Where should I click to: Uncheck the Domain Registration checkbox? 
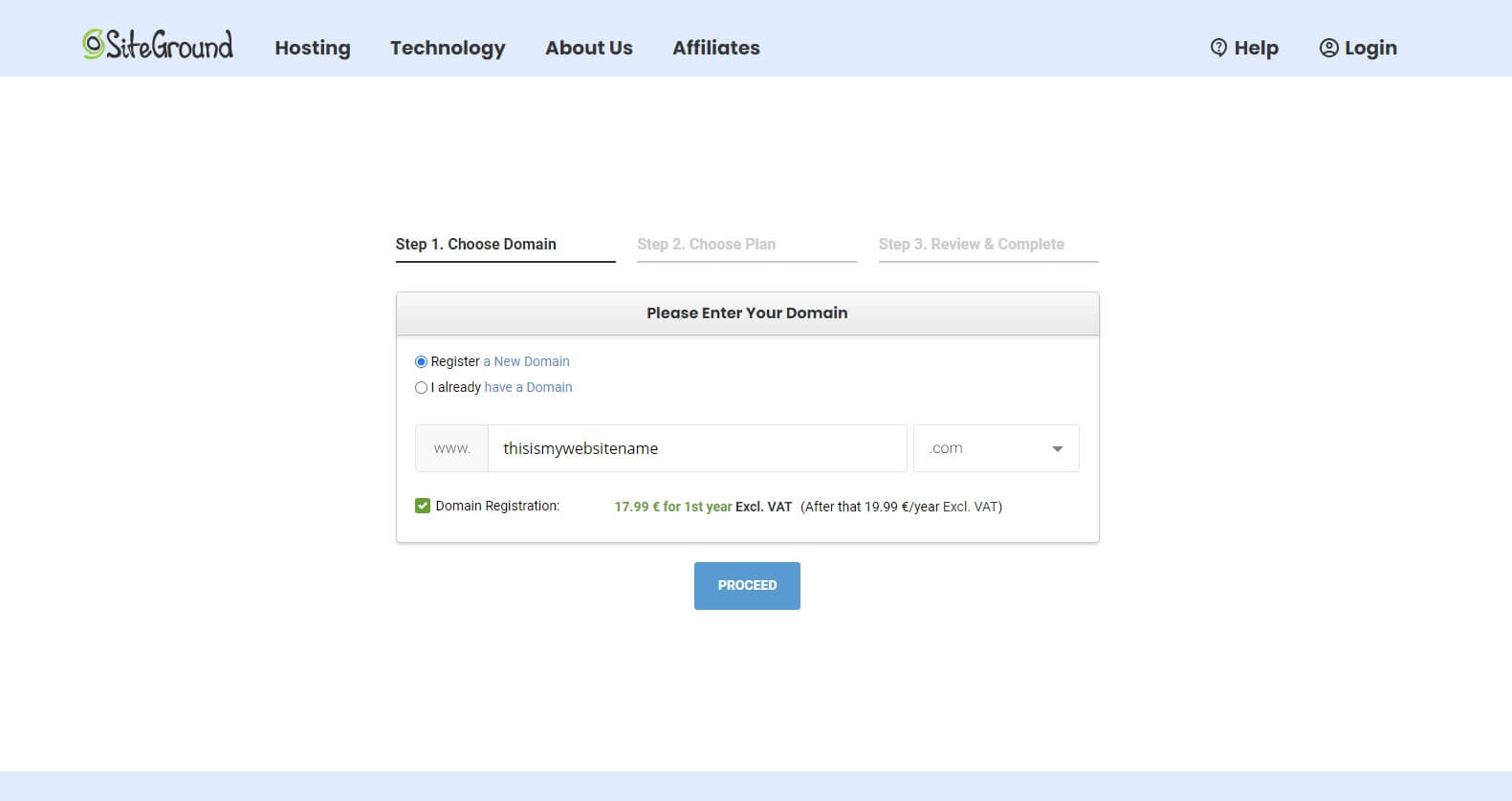click(423, 506)
